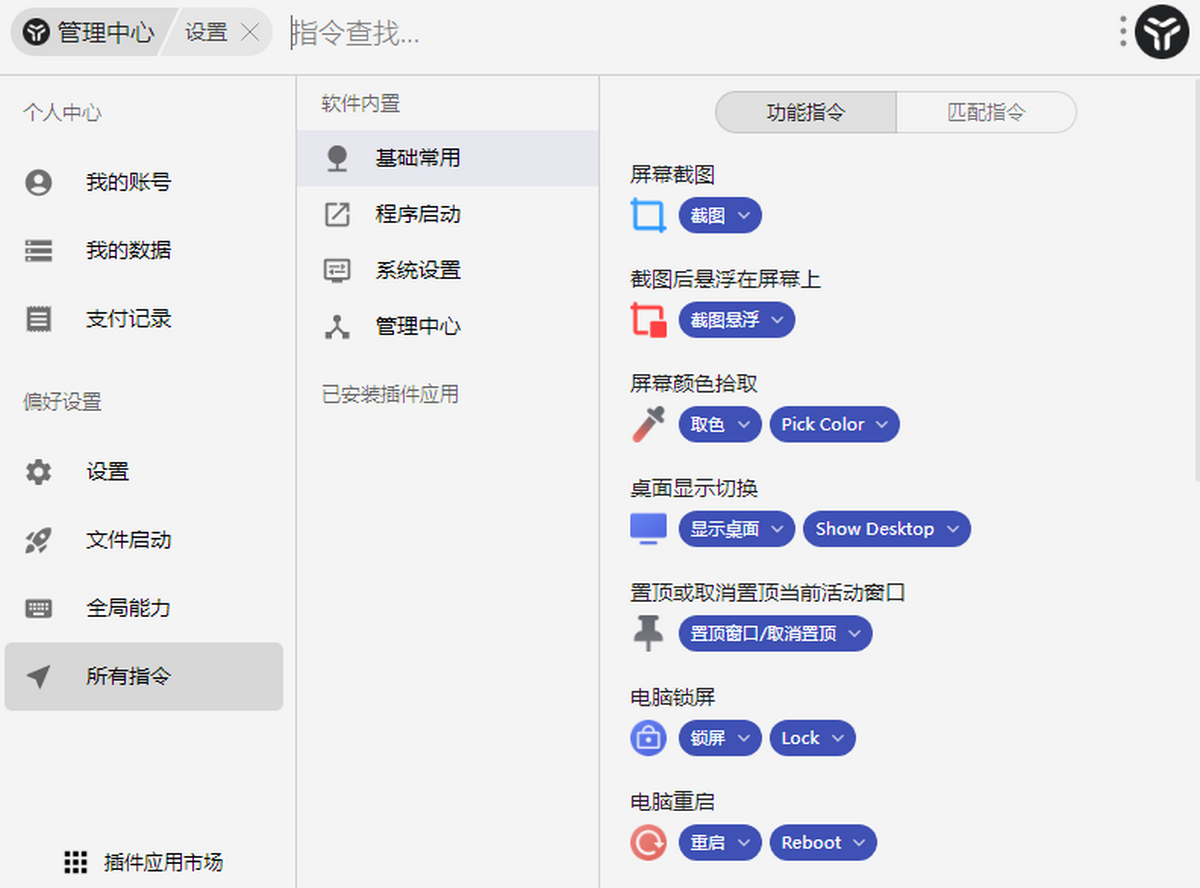Select 系统设置 in the software list
Viewport: 1200px width, 888px height.
tap(418, 270)
